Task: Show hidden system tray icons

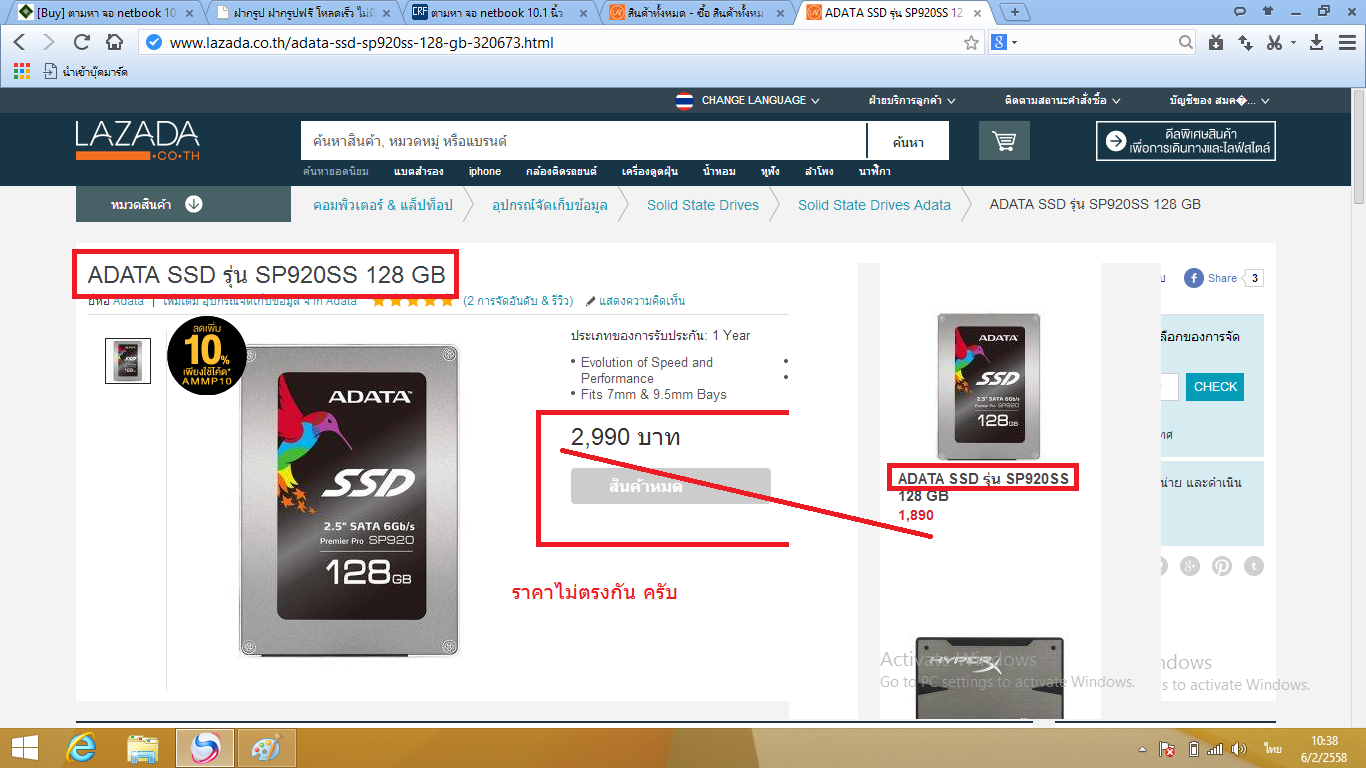Action: [x=1142, y=749]
